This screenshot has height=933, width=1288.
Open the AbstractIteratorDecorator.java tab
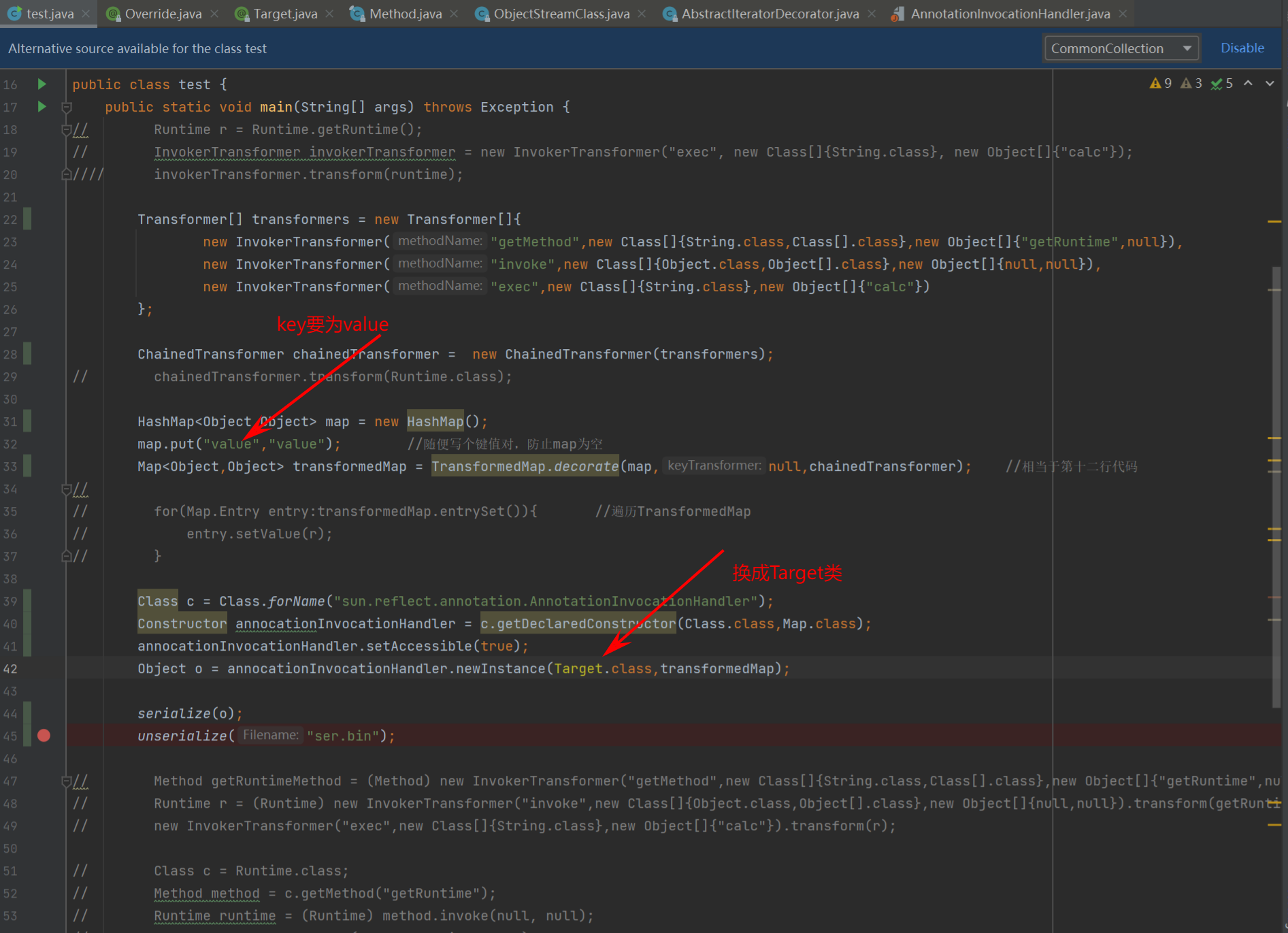pos(770,14)
